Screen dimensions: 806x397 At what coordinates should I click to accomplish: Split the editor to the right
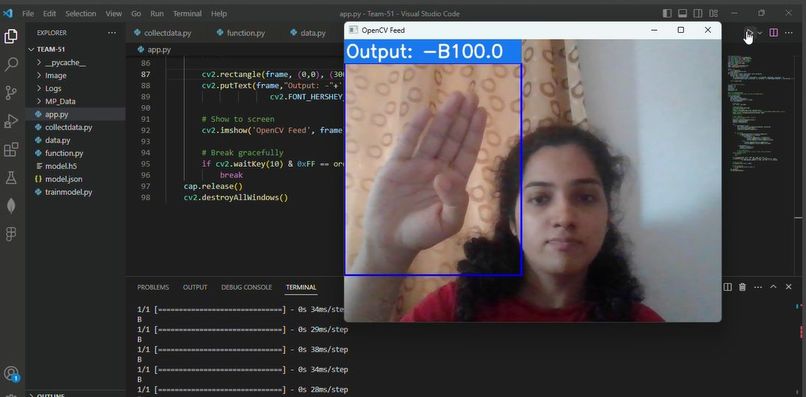(773, 32)
